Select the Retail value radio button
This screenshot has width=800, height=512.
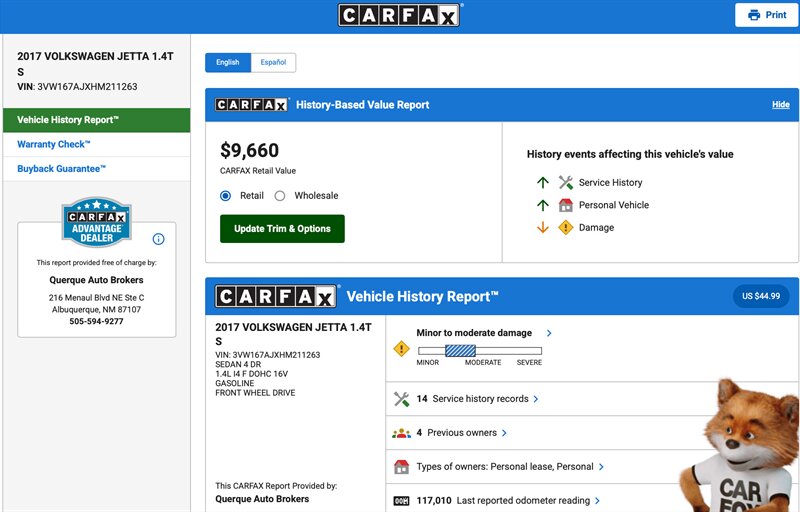tap(226, 196)
